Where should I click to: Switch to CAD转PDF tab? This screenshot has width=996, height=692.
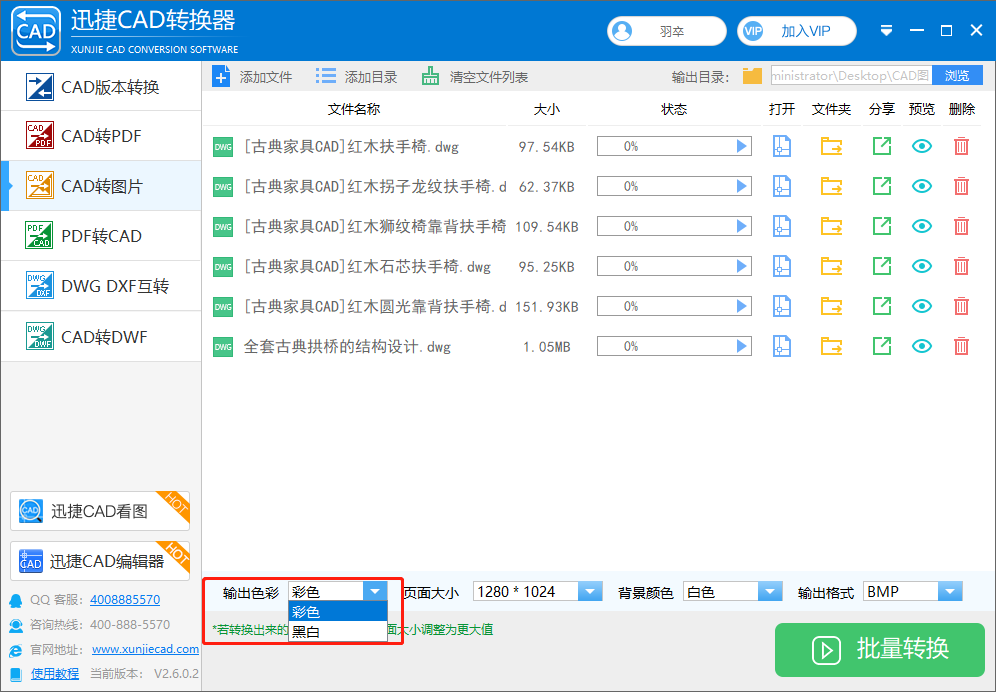(x=102, y=136)
